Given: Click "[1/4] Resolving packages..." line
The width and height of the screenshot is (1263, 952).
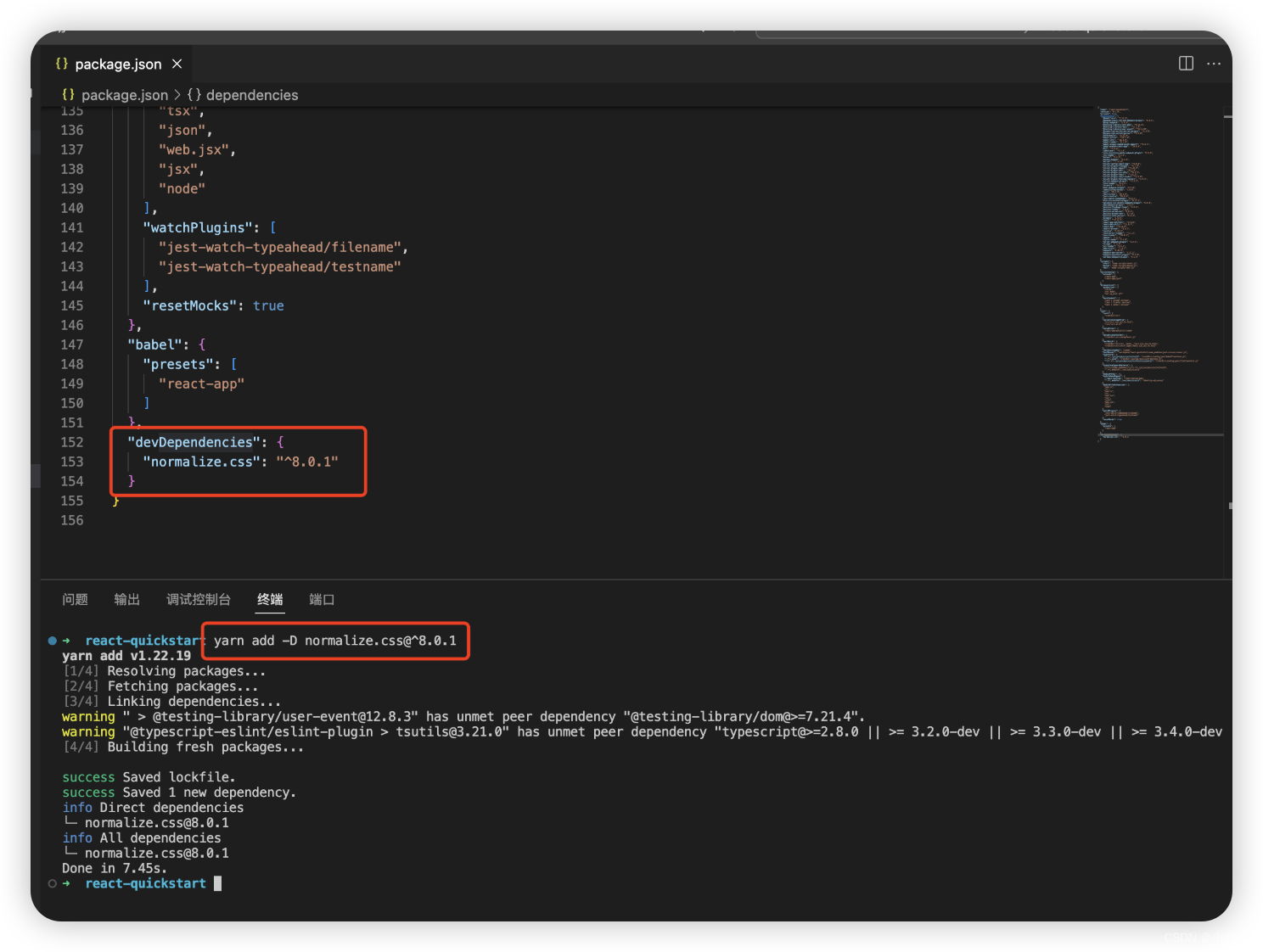Looking at the screenshot, I should point(165,671).
